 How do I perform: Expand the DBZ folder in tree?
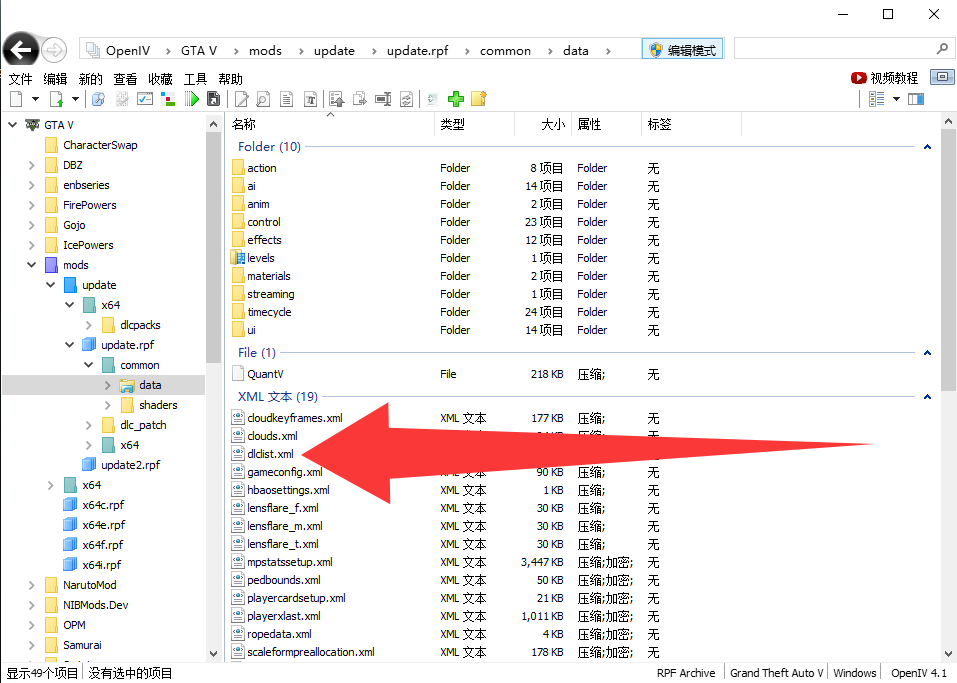click(32, 165)
